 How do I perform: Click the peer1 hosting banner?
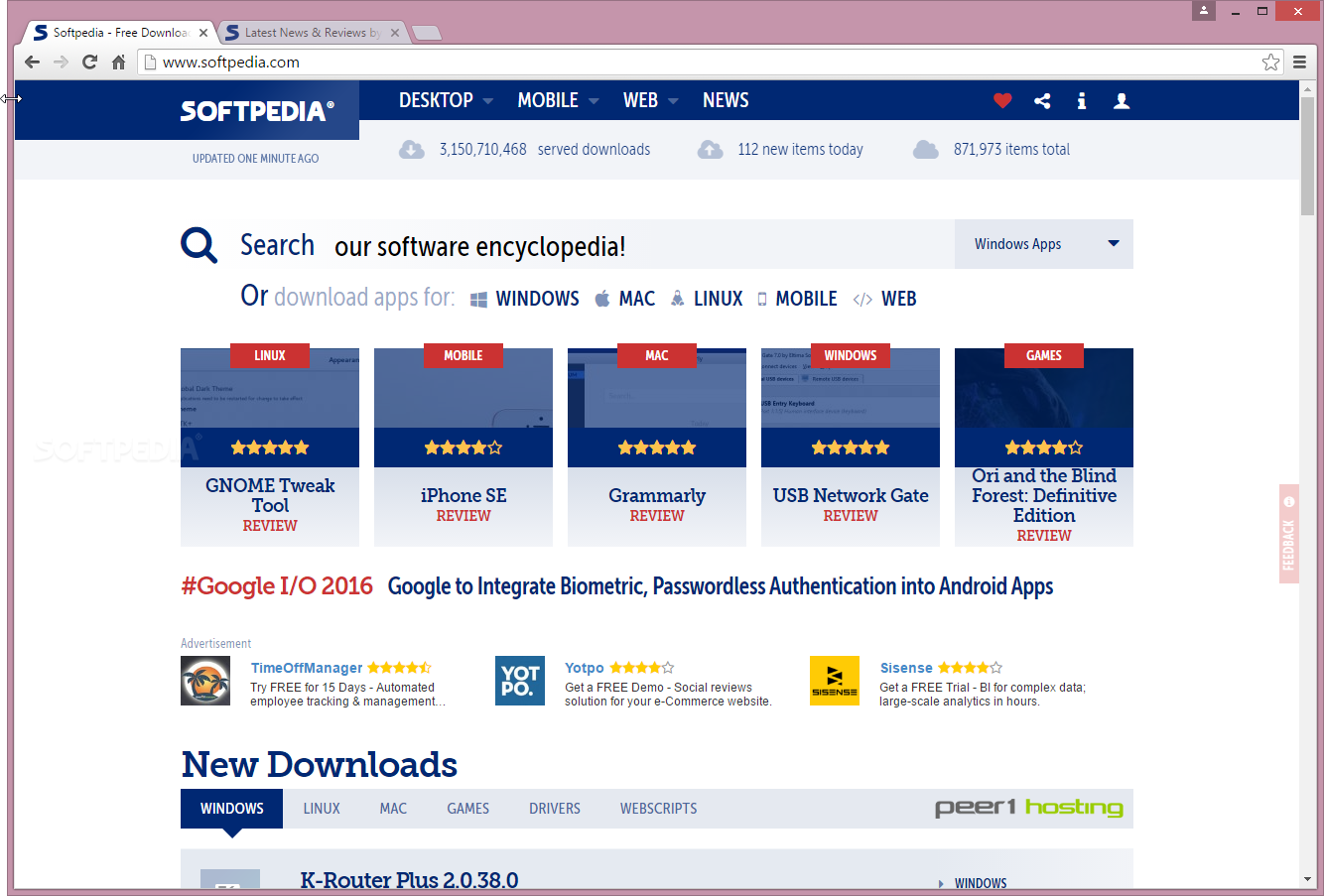pyautogui.click(x=1028, y=808)
